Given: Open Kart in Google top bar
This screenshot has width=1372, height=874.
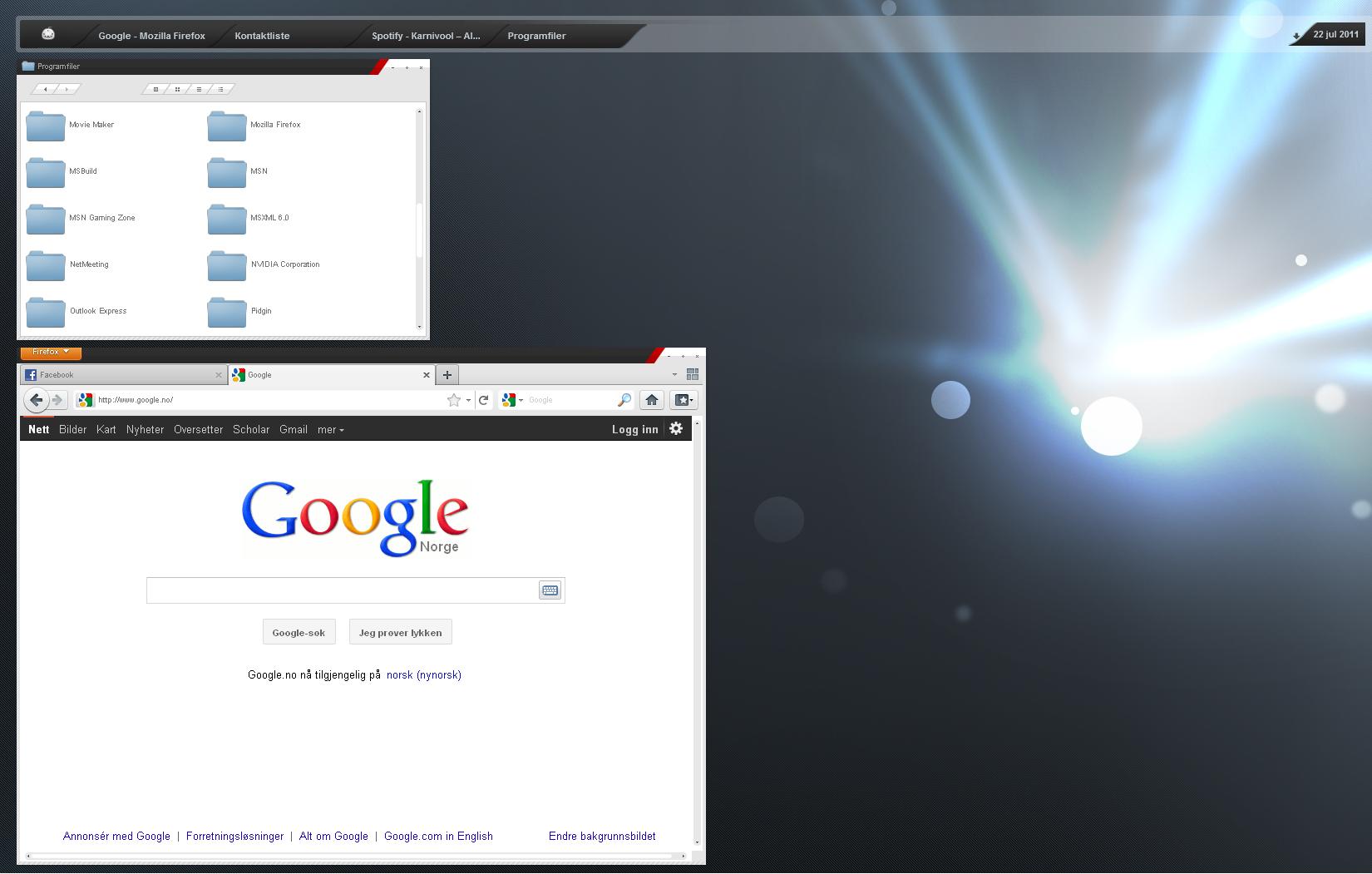Looking at the screenshot, I should 106,430.
